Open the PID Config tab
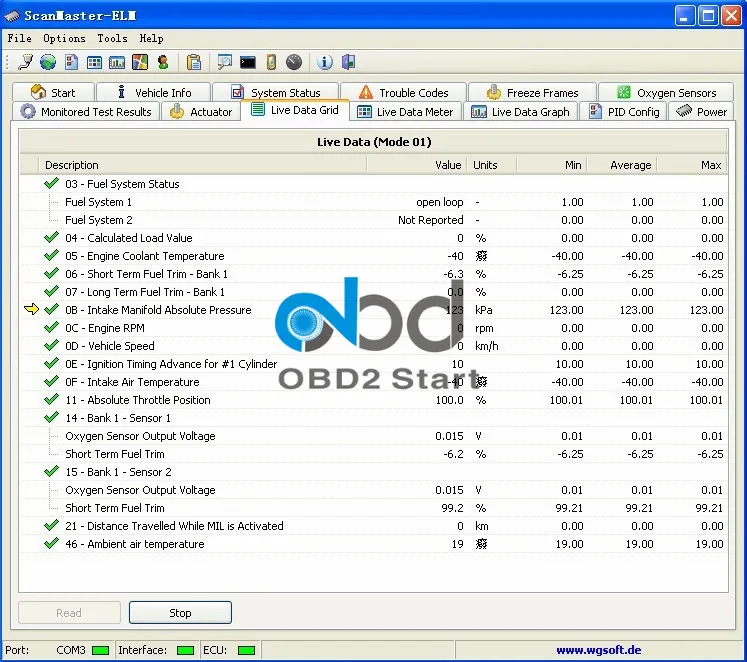This screenshot has width=747, height=662. pyautogui.click(x=624, y=111)
